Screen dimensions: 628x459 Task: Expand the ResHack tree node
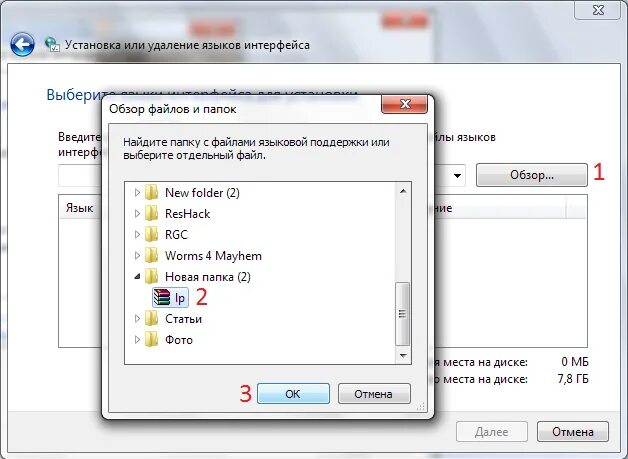click(137, 213)
